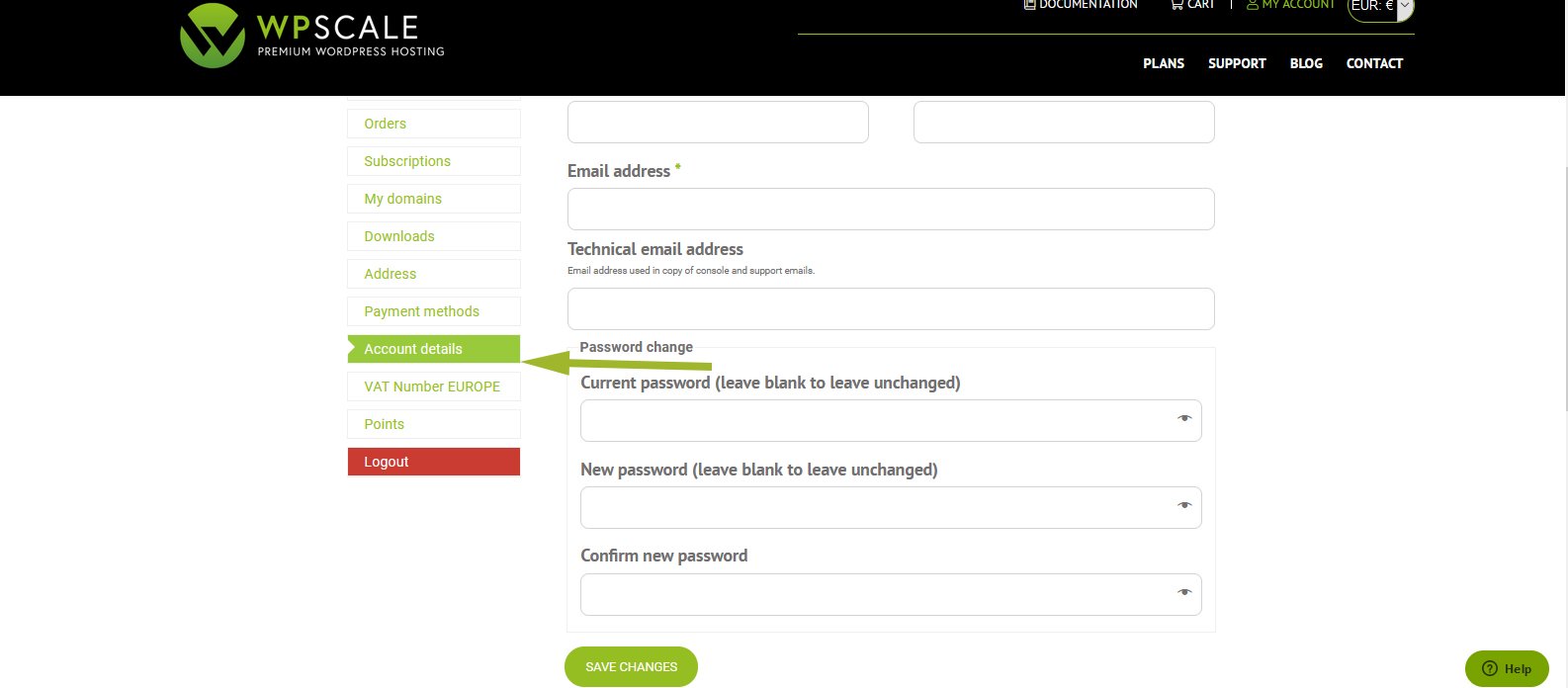Go to the Plans menu item
1568x688 pixels.
pyautogui.click(x=1163, y=63)
